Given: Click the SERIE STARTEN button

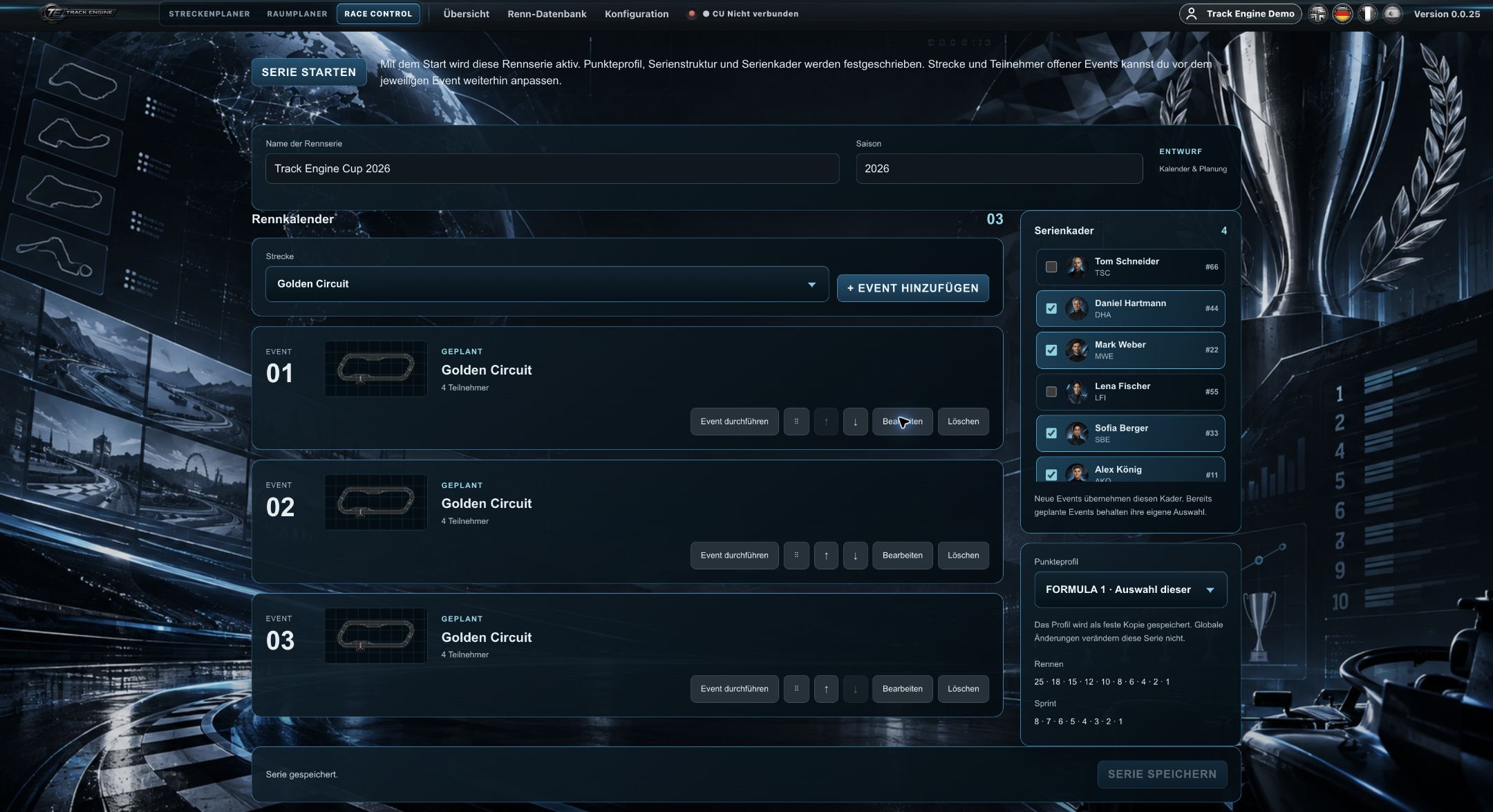Looking at the screenshot, I should point(309,72).
